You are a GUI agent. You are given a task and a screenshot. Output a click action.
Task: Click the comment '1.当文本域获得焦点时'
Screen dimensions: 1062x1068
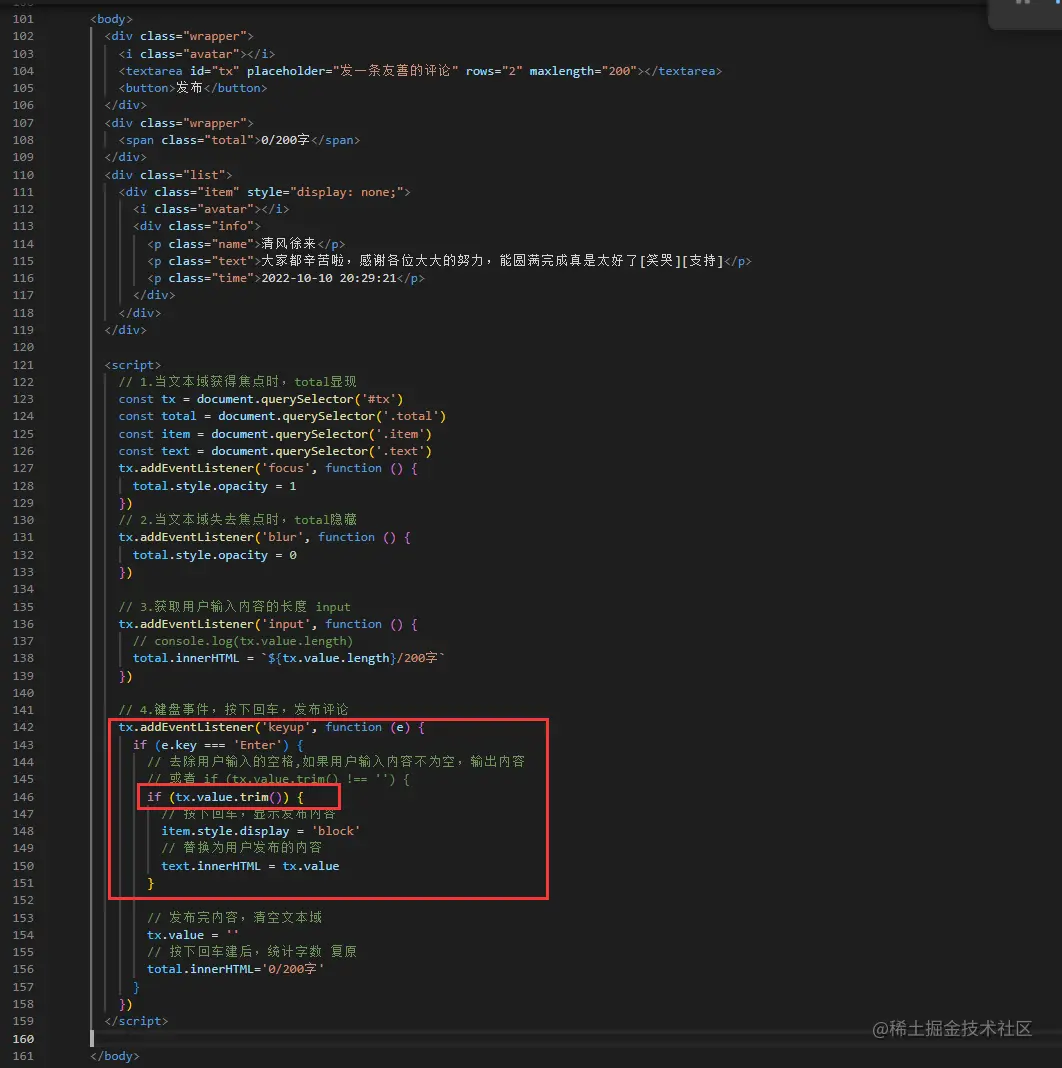click(x=238, y=381)
